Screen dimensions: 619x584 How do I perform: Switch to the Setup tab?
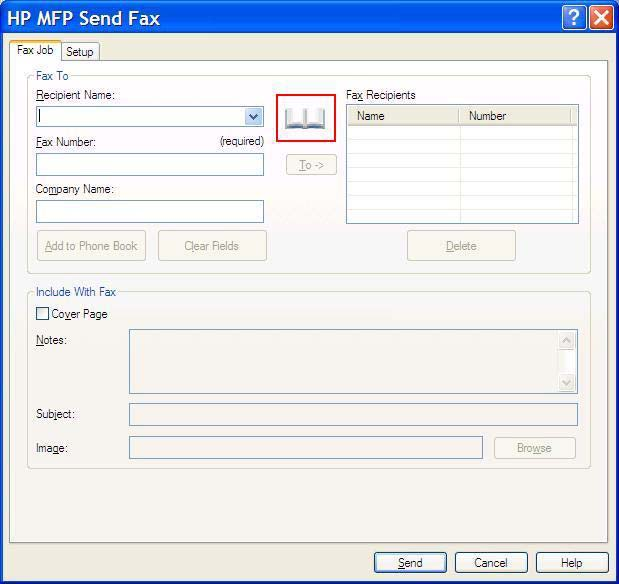pyautogui.click(x=80, y=52)
